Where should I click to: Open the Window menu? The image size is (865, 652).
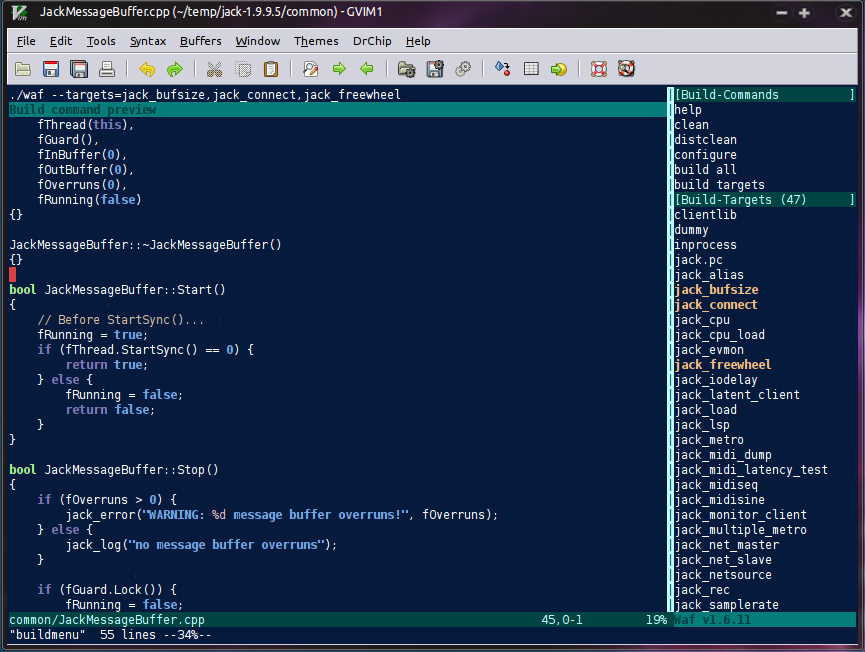point(258,41)
